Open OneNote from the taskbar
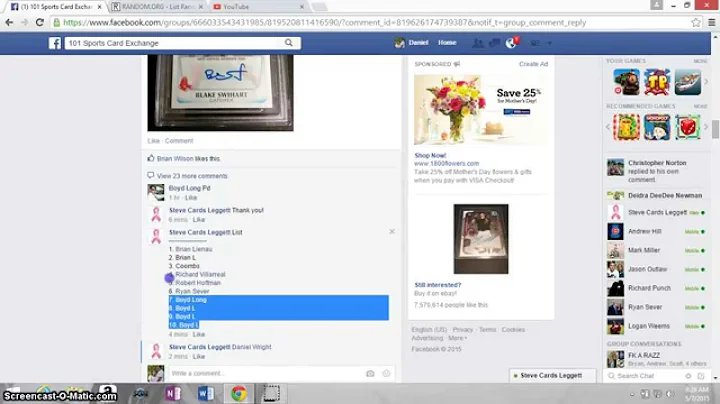This screenshot has width=720, height=404. click(173, 393)
